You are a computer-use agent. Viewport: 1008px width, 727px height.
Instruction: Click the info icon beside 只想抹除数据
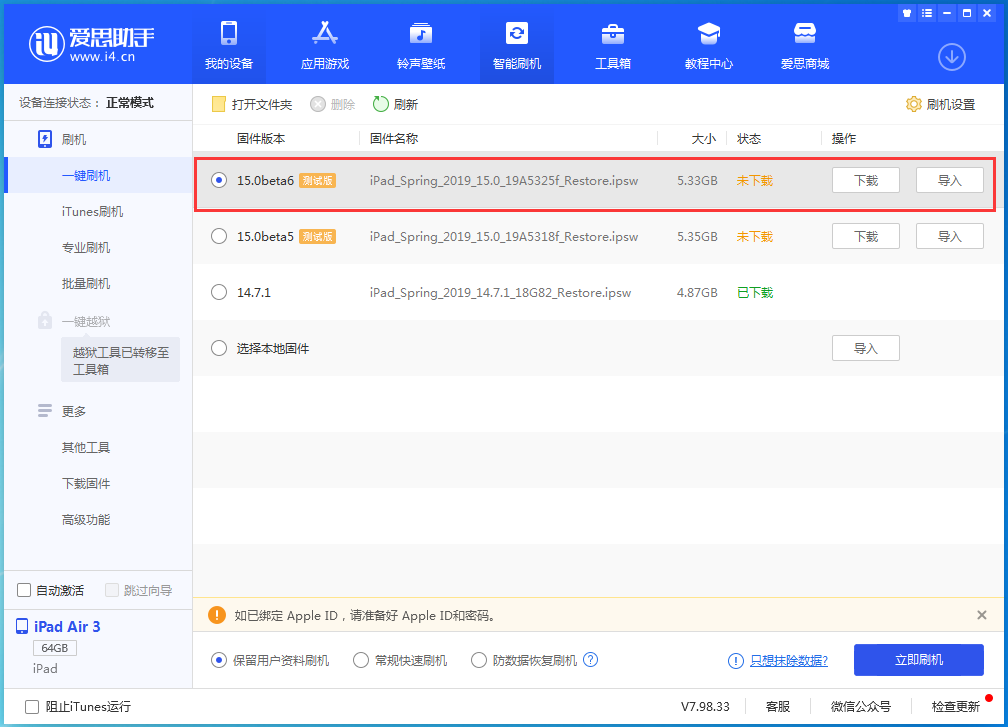[735, 661]
